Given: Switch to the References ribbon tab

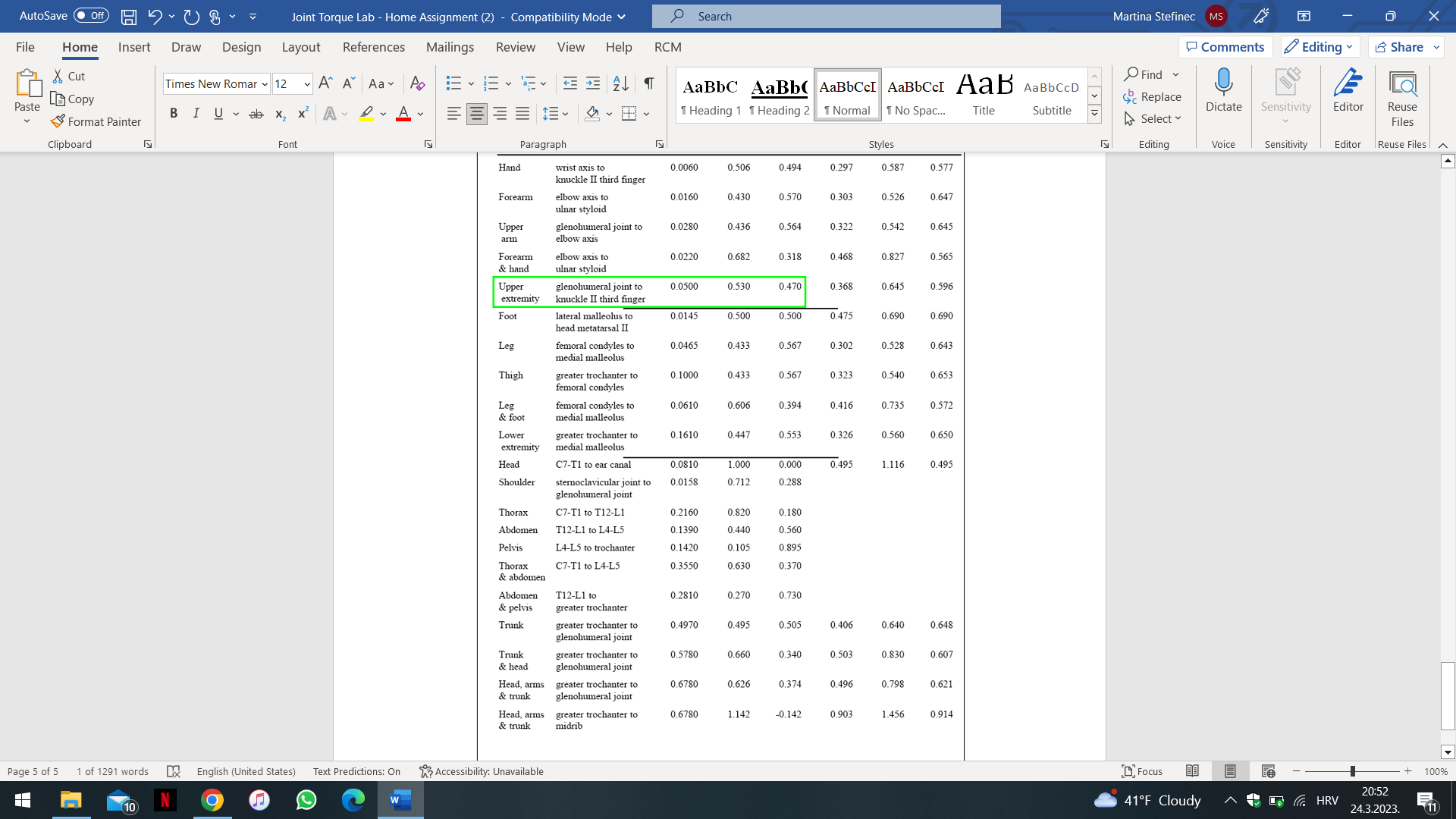Looking at the screenshot, I should point(373,47).
